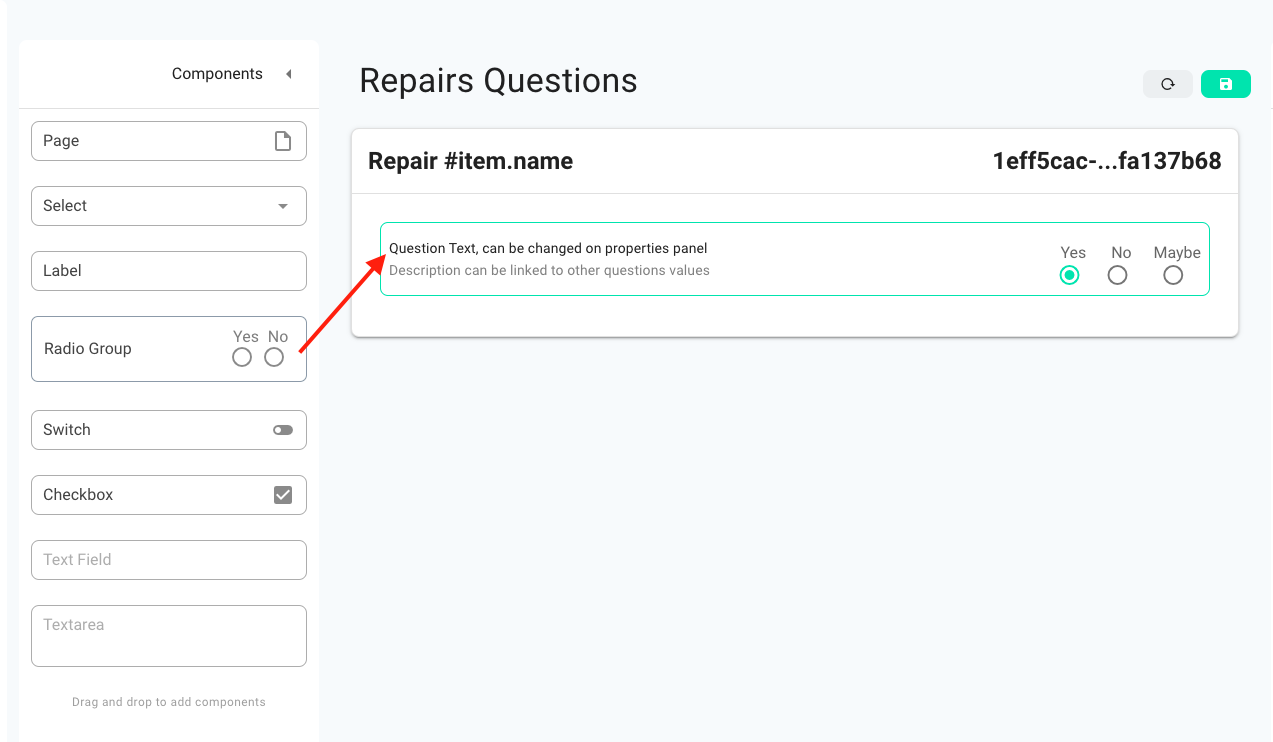This screenshot has height=742, width=1273.
Task: Collapse the Components panel with arrow
Action: [x=288, y=74]
